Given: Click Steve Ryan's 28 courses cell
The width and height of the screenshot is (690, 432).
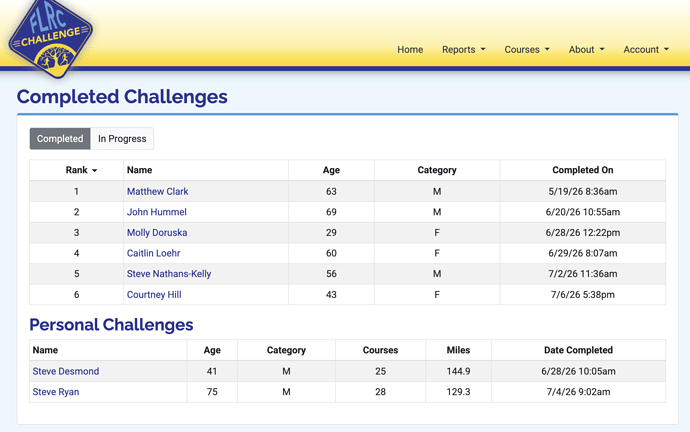Looking at the screenshot, I should click(380, 392).
